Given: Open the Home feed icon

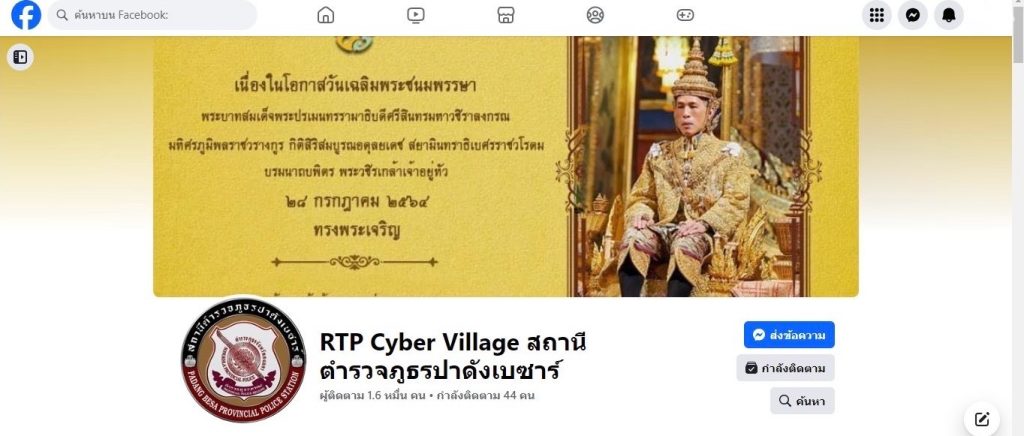Looking at the screenshot, I should click(x=325, y=15).
